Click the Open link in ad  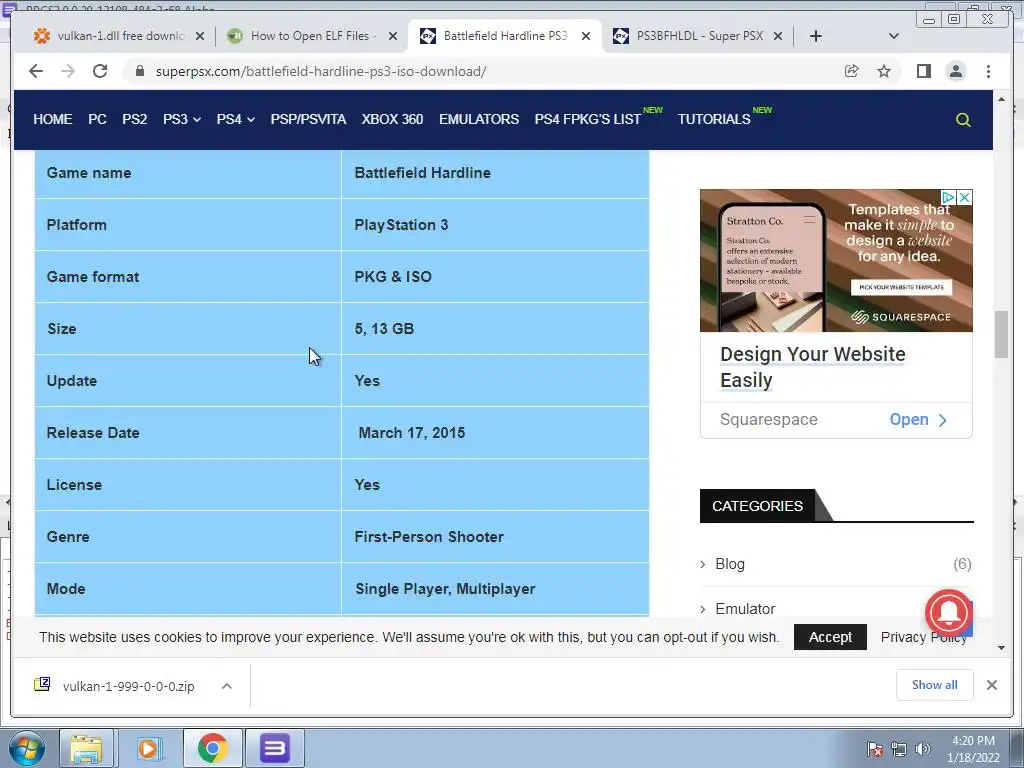[x=918, y=419]
